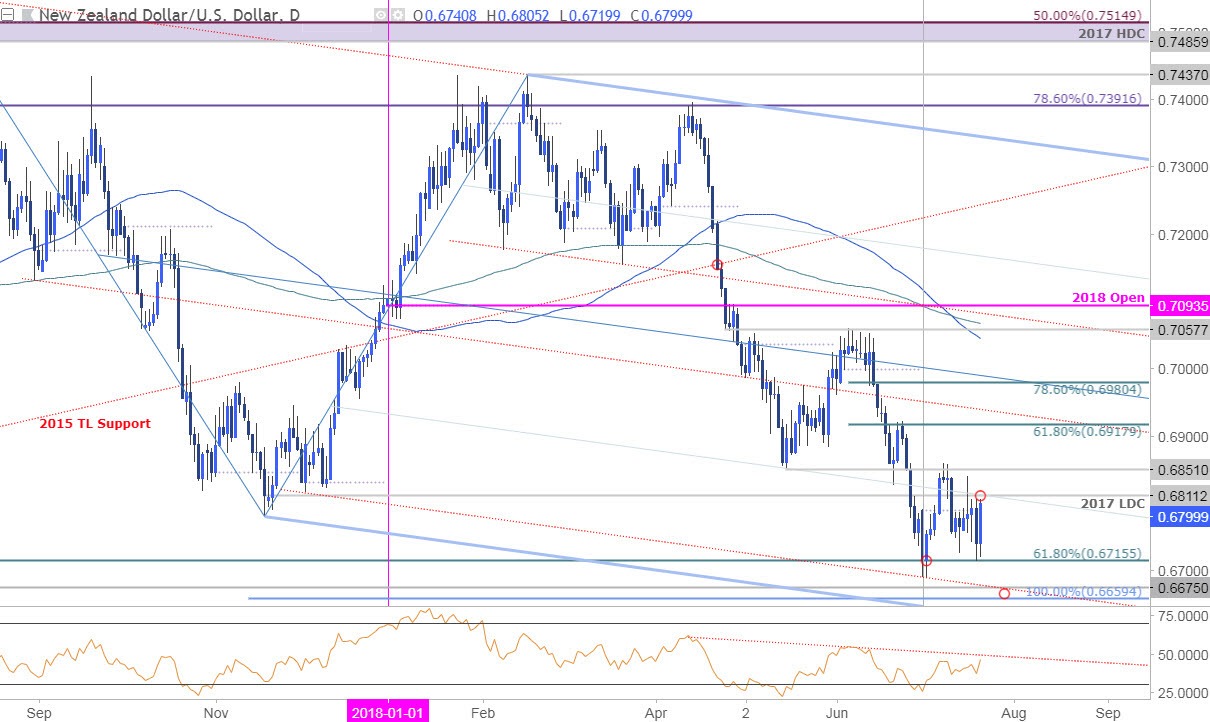Click the 78.60%(0.69804) retracement label

(1090, 391)
